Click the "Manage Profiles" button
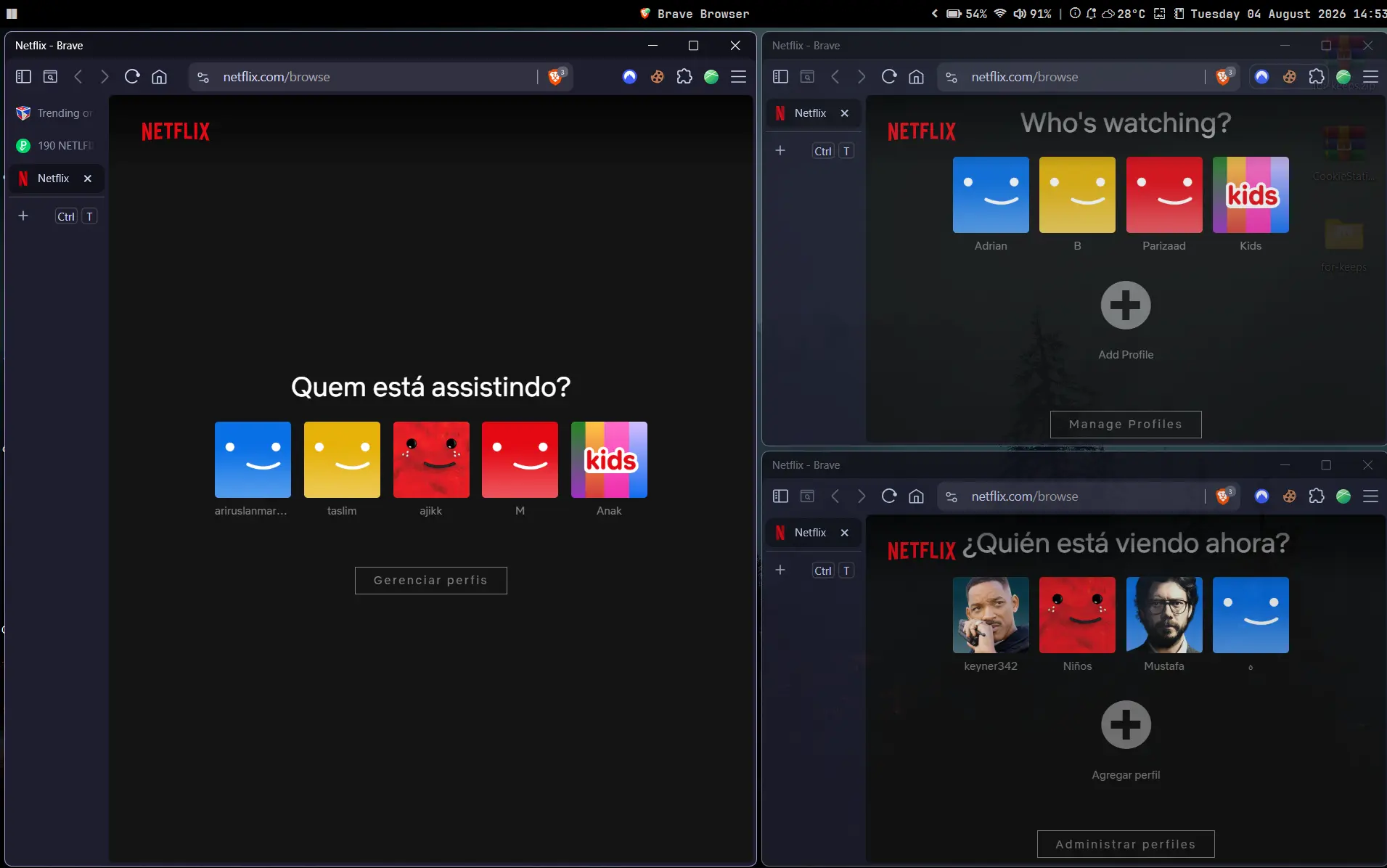 click(x=1126, y=425)
